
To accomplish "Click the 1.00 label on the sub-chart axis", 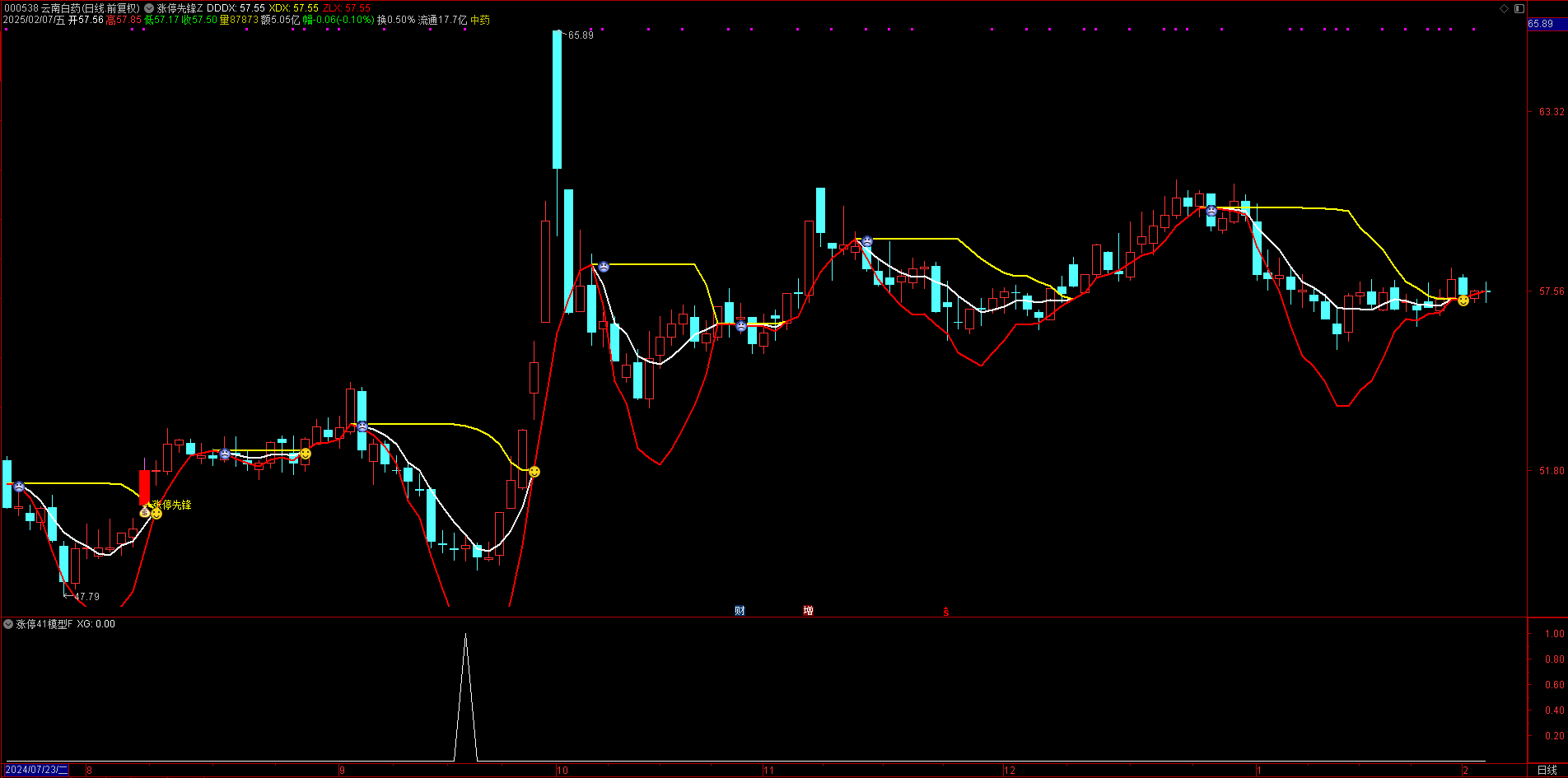I will pos(1555,634).
